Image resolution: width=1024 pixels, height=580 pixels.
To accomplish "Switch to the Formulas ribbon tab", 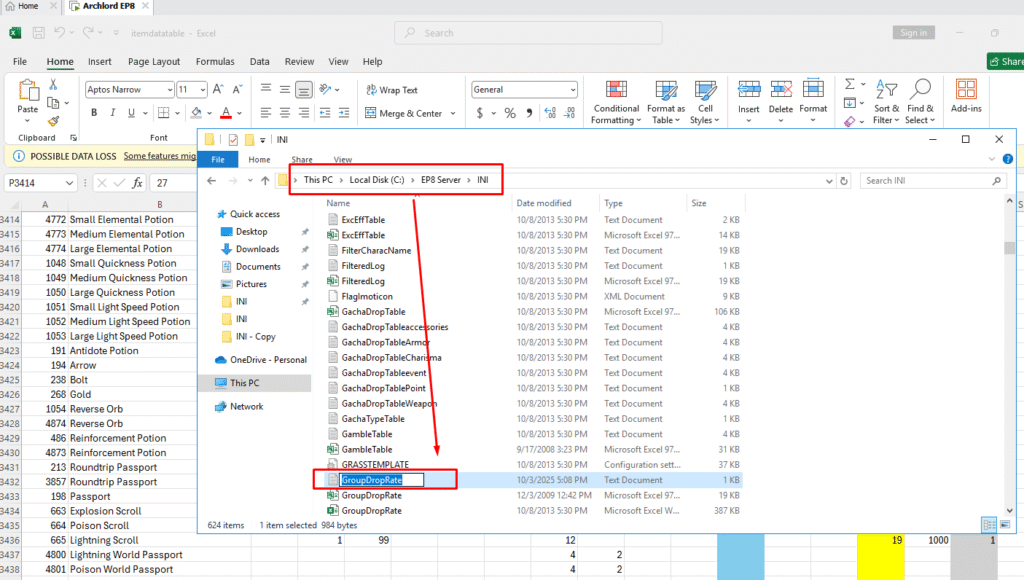I will click(x=215, y=61).
